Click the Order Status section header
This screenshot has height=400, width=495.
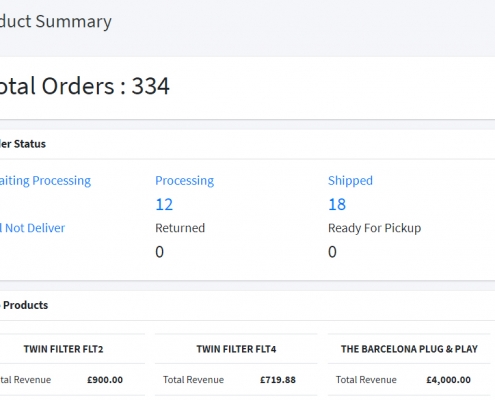pyautogui.click(x=23, y=144)
